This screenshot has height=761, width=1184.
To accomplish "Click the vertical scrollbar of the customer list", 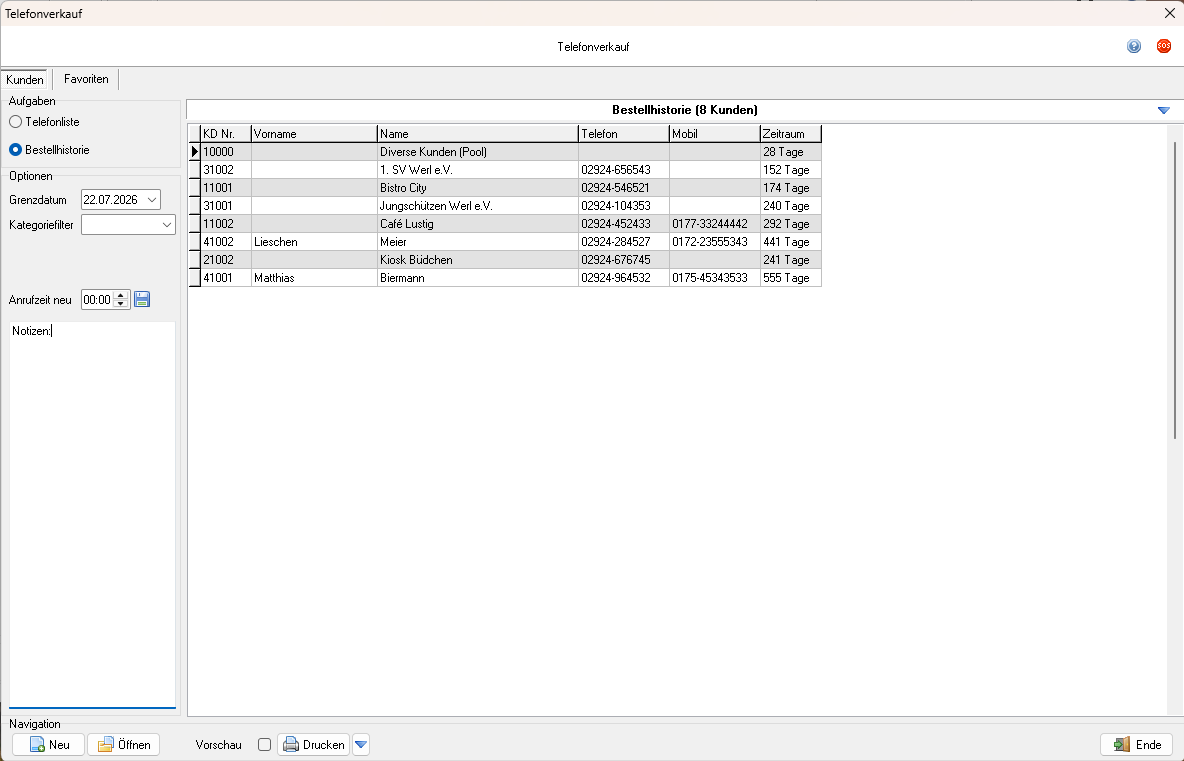I will [x=1175, y=290].
